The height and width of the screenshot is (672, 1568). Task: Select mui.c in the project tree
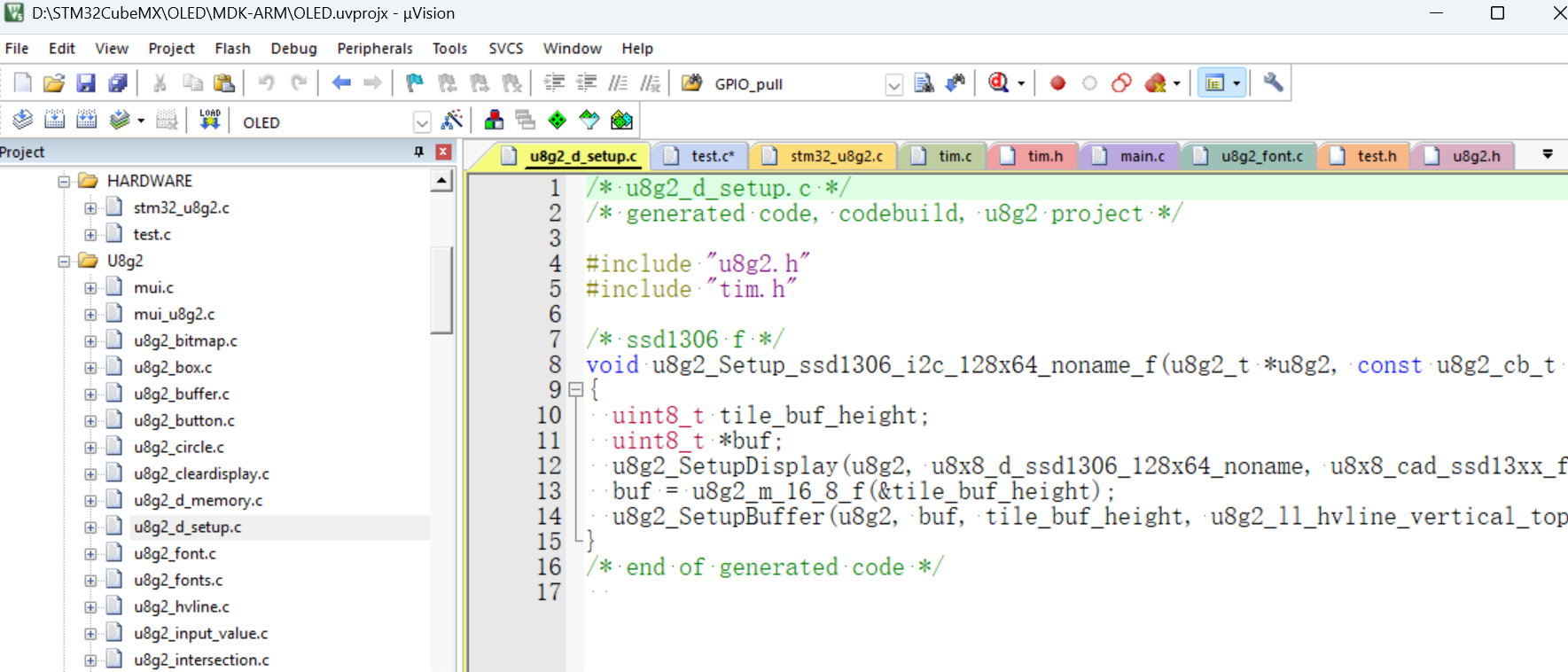[x=153, y=288]
